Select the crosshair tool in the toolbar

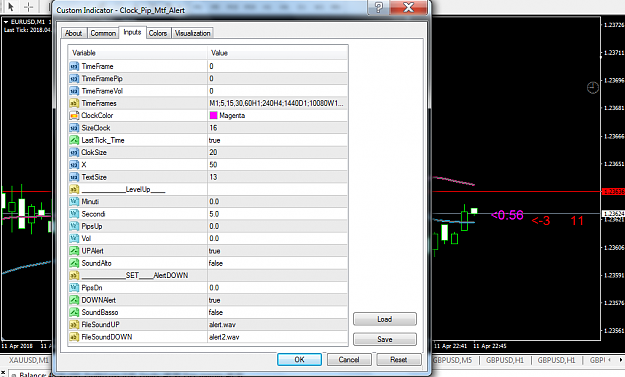[28, 7]
